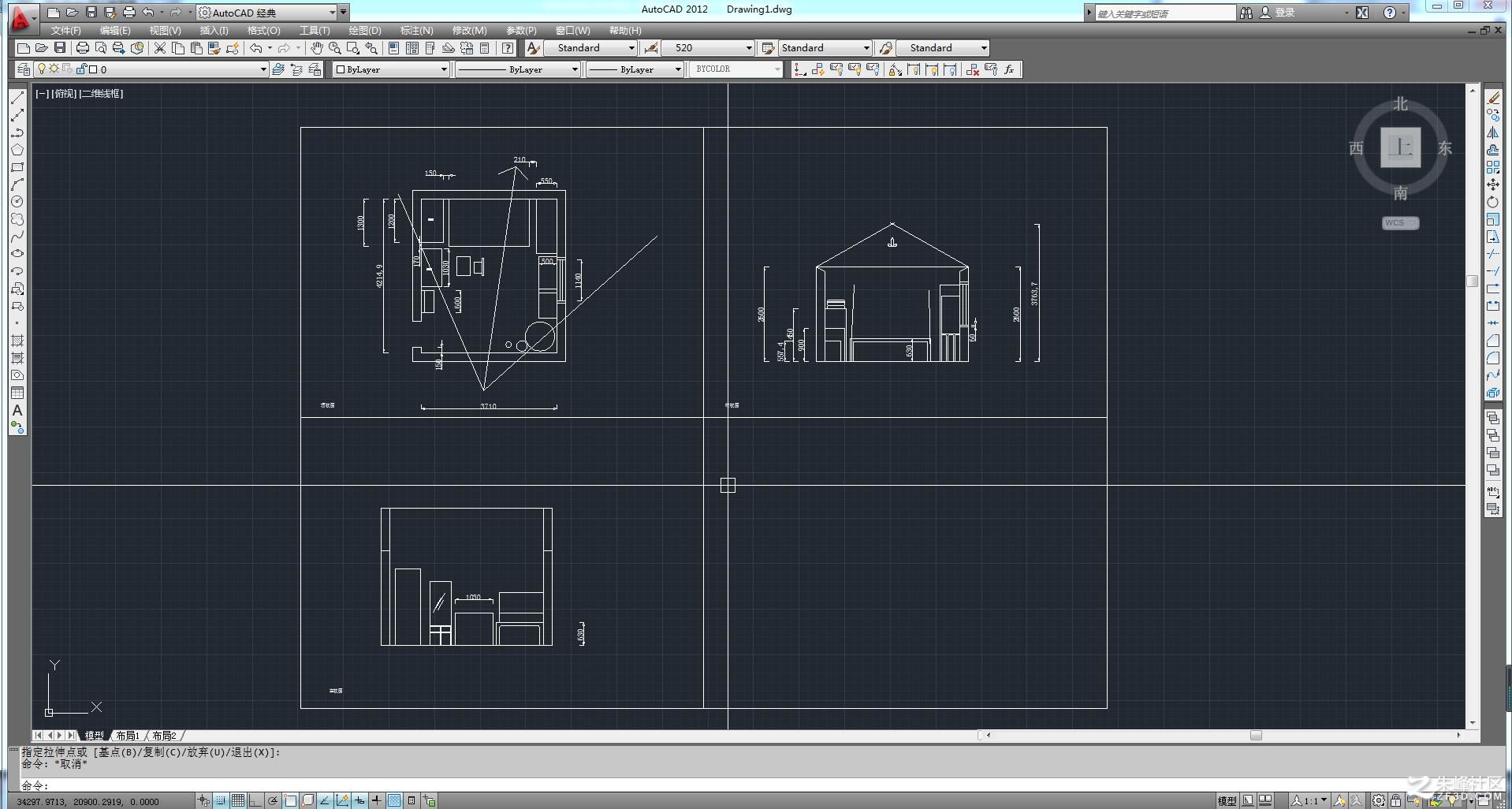Image resolution: width=1512 pixels, height=809 pixels.
Task: Click the Plot printer icon in standard toolbar
Action: click(x=83, y=48)
